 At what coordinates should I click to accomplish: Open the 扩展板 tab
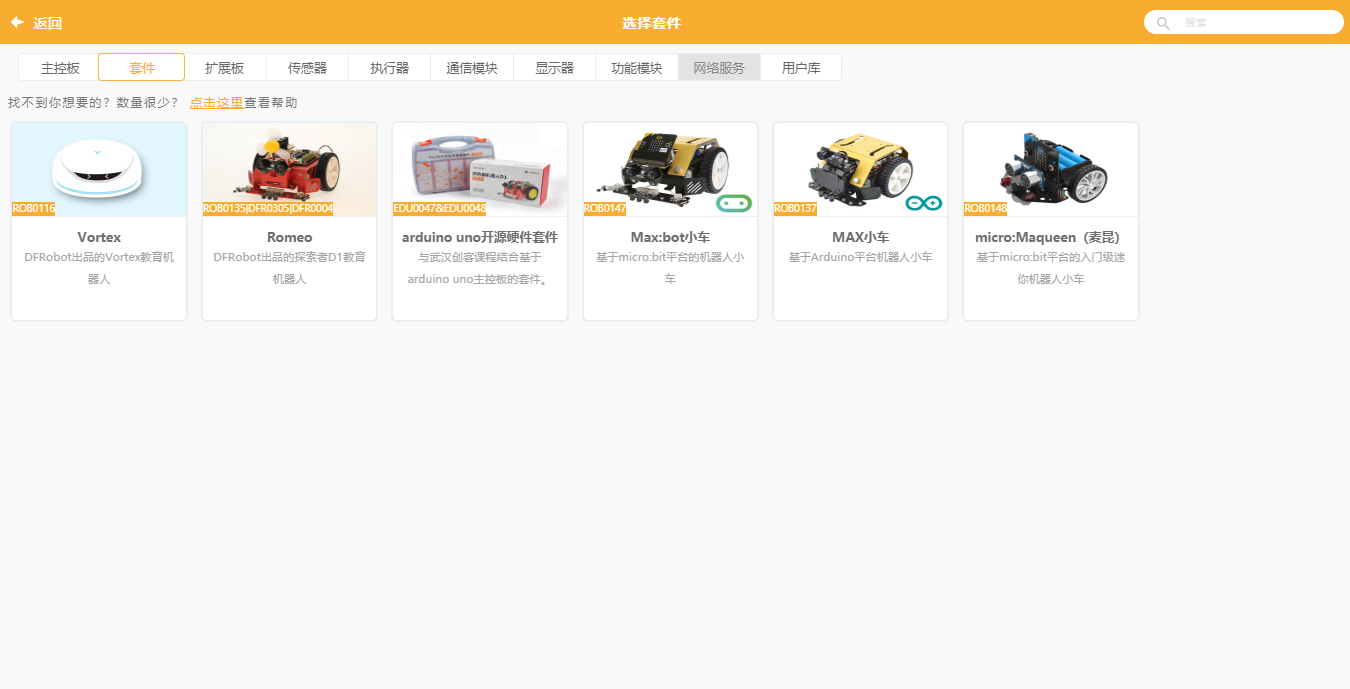[225, 68]
